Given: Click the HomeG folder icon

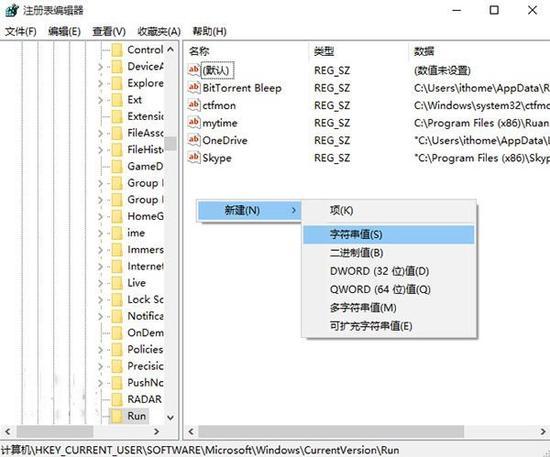Looking at the screenshot, I should coord(117,216).
